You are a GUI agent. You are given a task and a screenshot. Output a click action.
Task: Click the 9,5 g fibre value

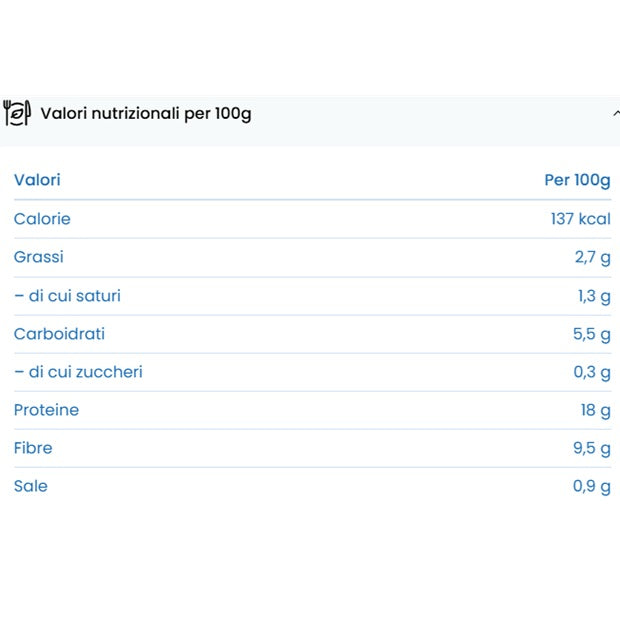point(592,448)
